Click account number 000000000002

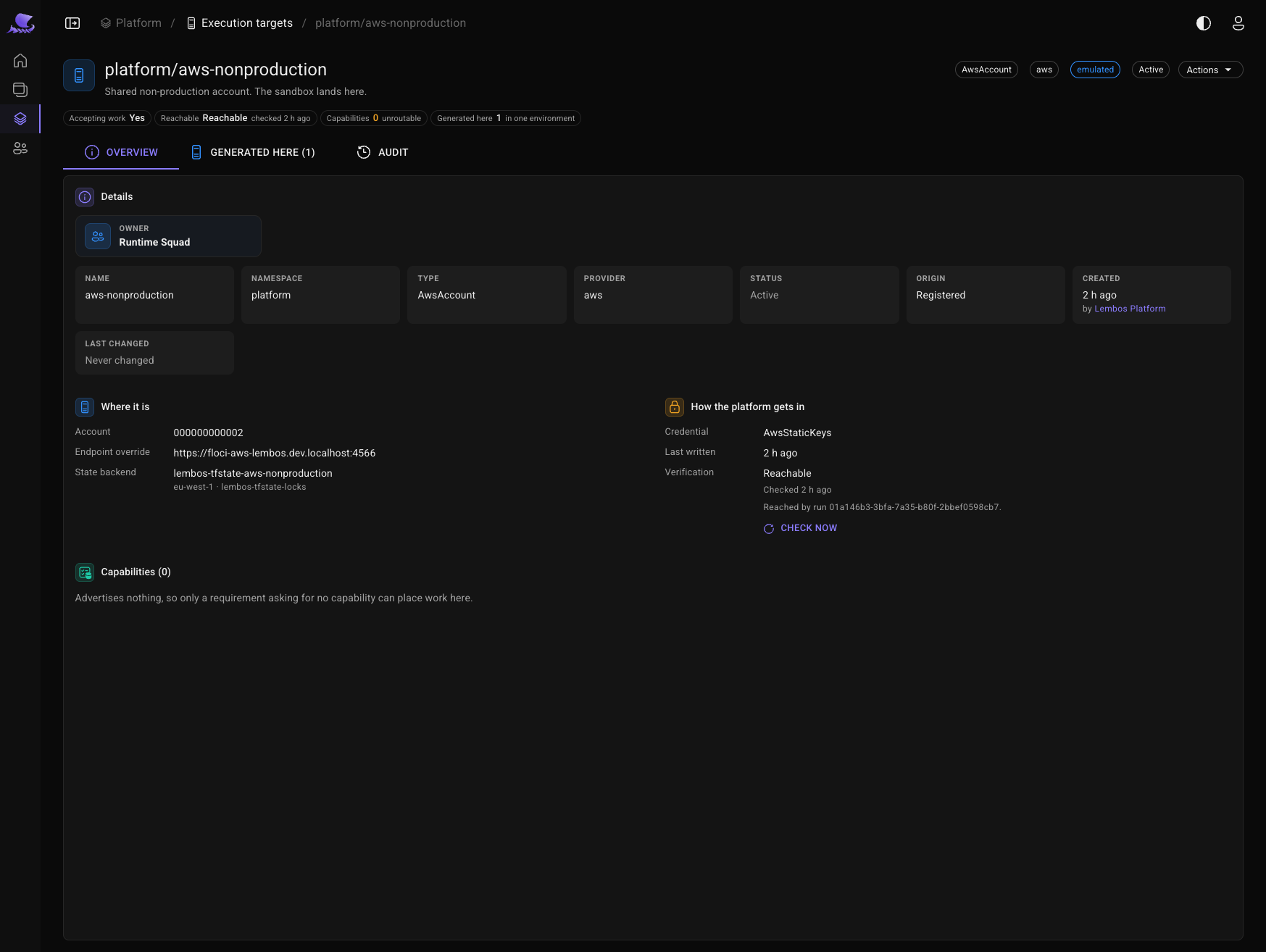click(x=209, y=433)
